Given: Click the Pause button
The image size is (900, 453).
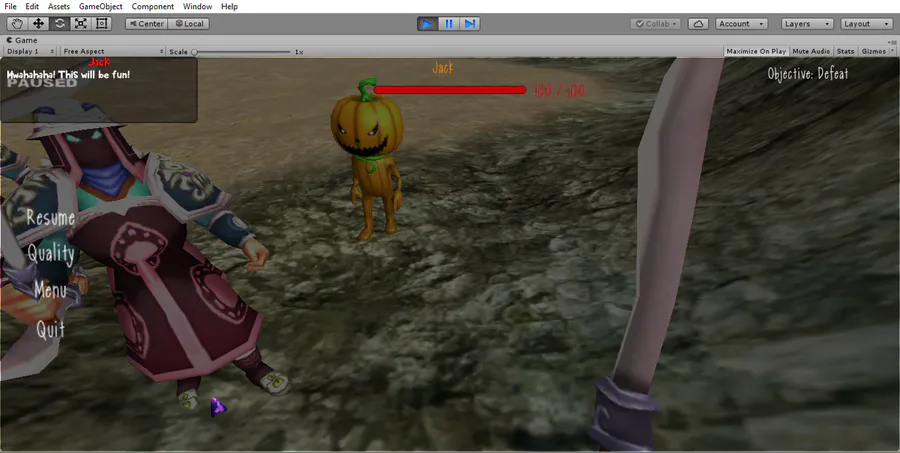Looking at the screenshot, I should point(449,24).
